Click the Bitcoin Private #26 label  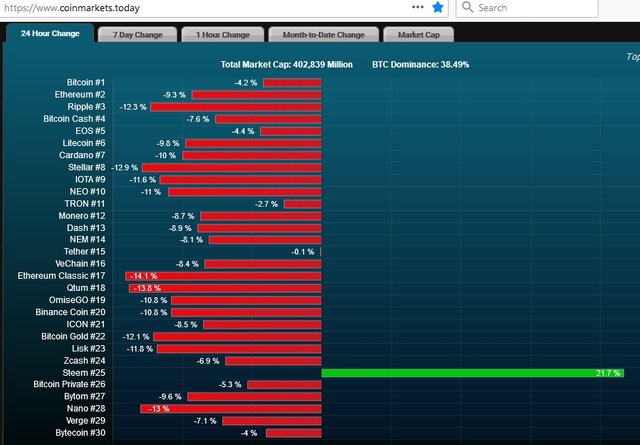[x=69, y=385]
